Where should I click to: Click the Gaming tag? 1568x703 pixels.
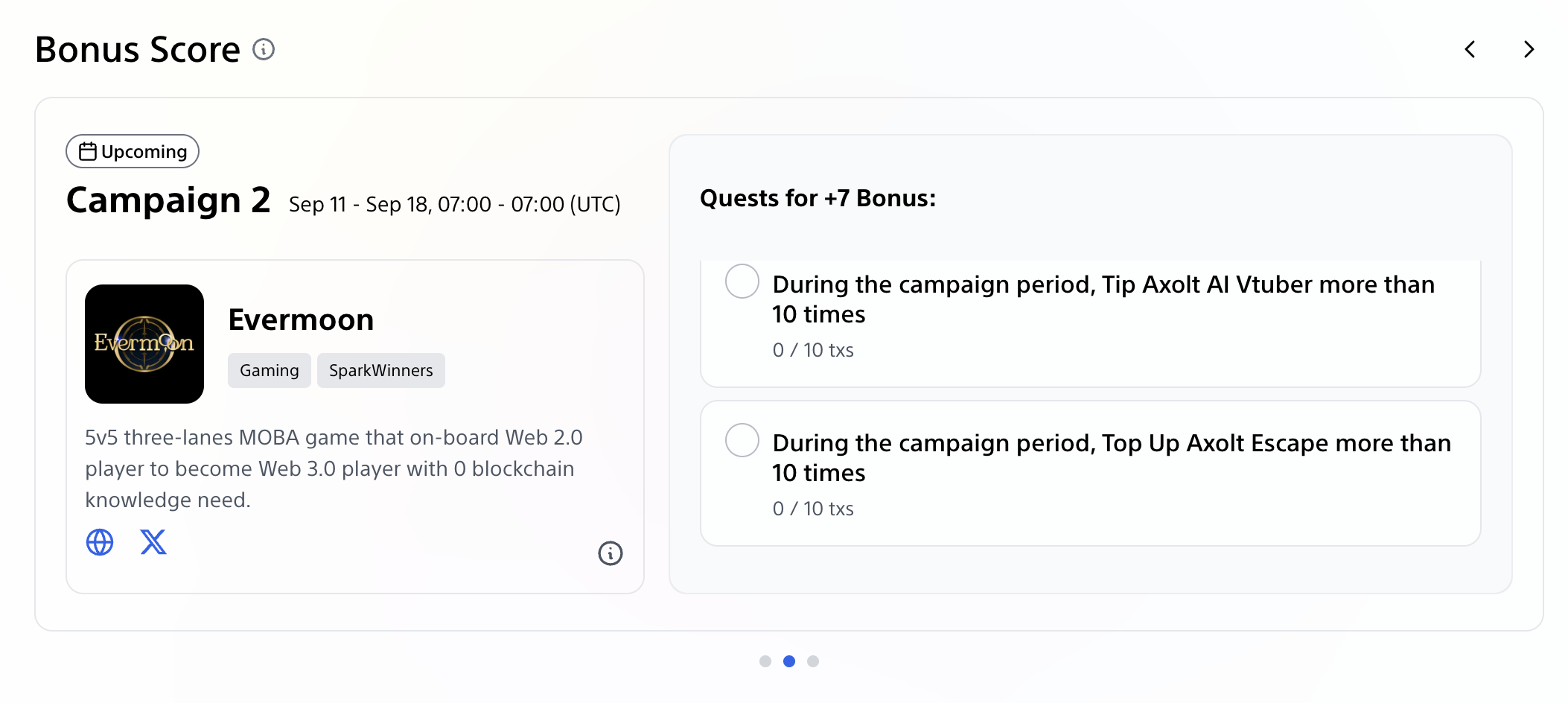point(270,370)
